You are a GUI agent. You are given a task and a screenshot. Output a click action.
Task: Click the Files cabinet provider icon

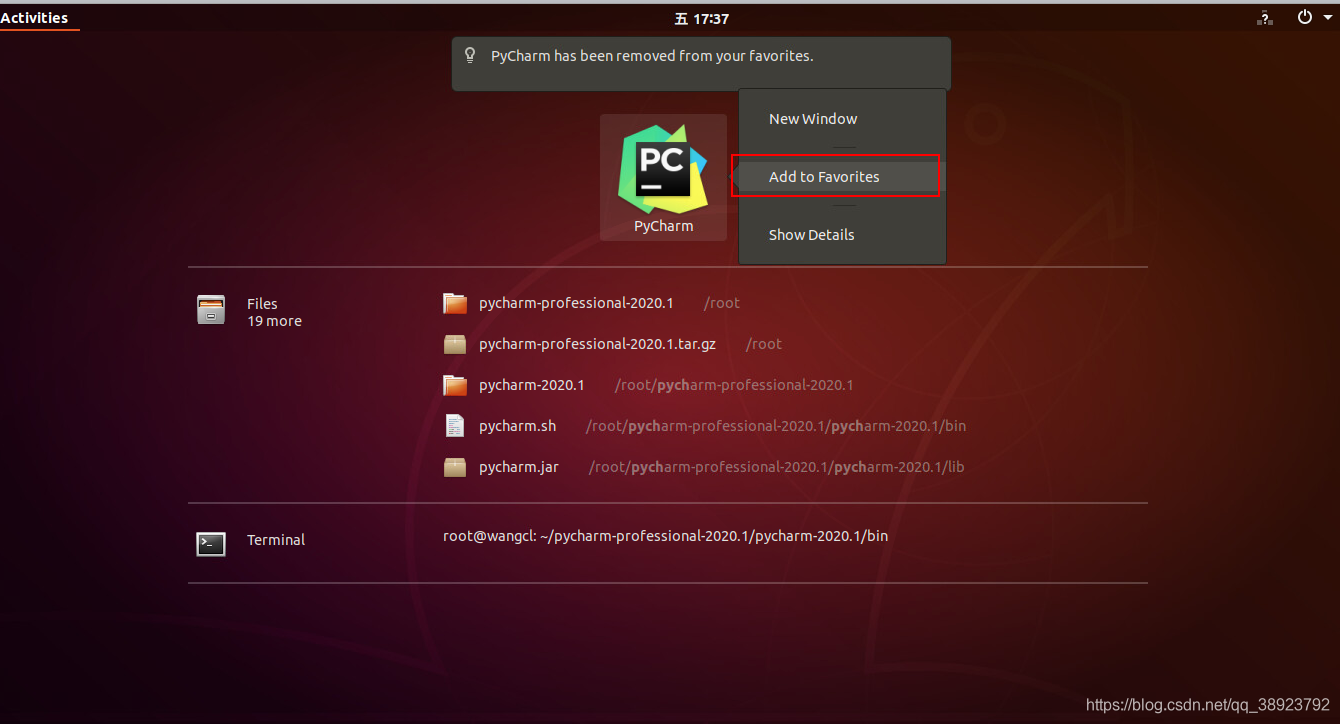coord(211,310)
